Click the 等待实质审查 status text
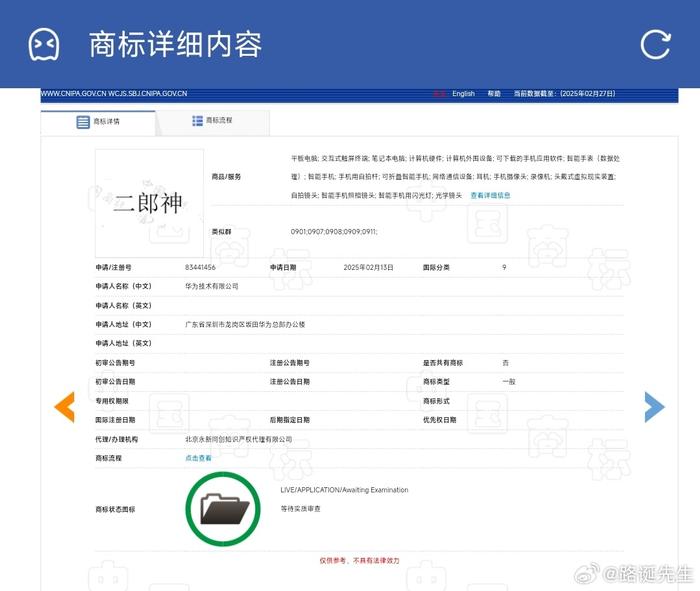The width and height of the screenshot is (700, 591). [x=300, y=508]
